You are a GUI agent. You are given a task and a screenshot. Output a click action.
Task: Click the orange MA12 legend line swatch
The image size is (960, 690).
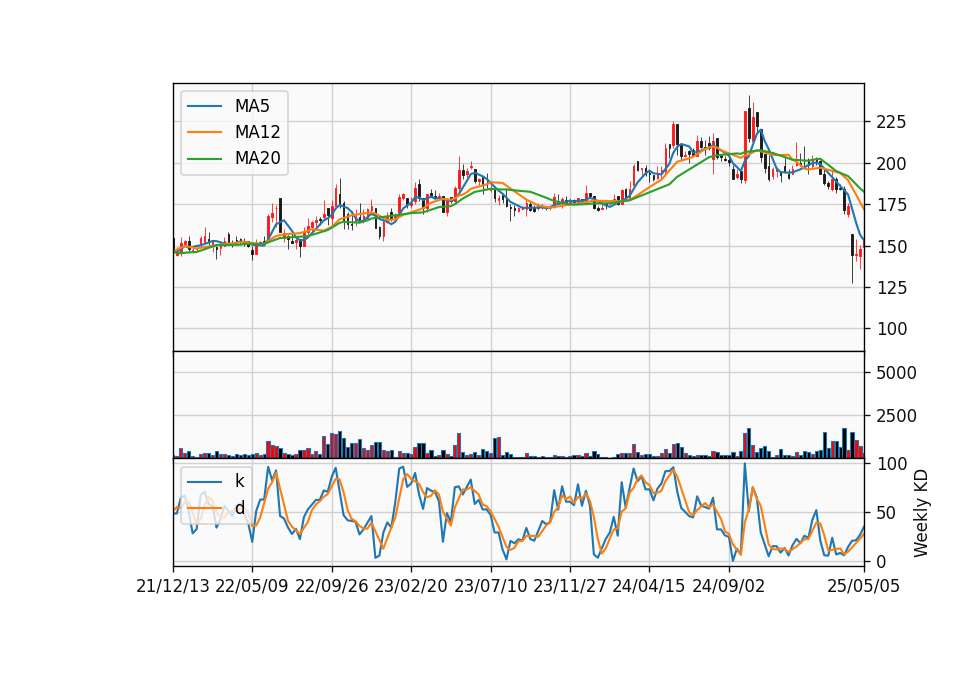[x=204, y=132]
